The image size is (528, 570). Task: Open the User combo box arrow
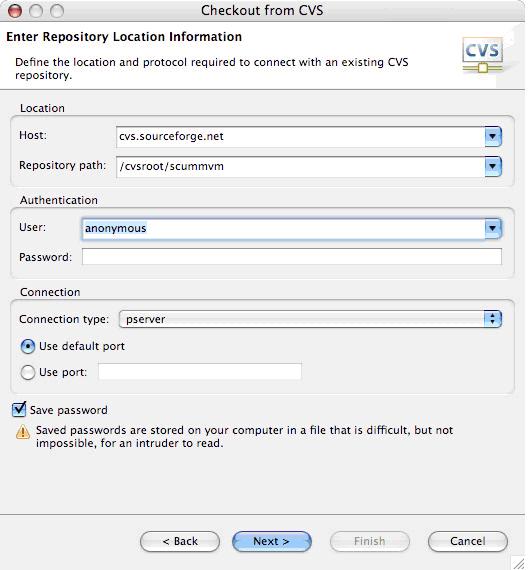coord(493,228)
